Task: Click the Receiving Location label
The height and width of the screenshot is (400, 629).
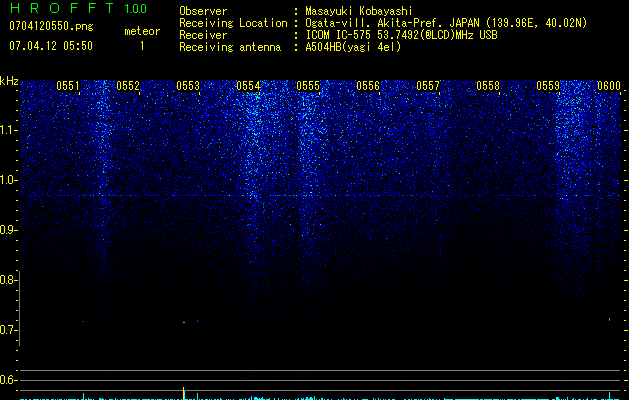Action: (233, 23)
